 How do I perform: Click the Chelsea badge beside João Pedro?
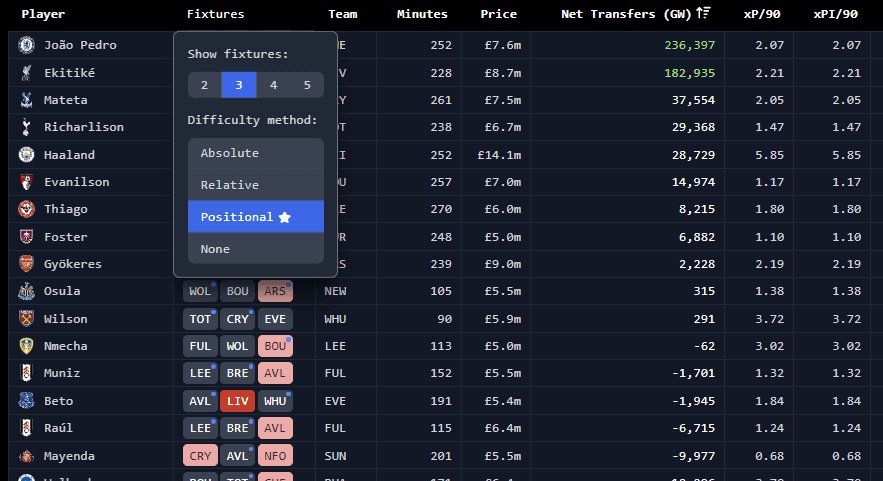[26, 45]
